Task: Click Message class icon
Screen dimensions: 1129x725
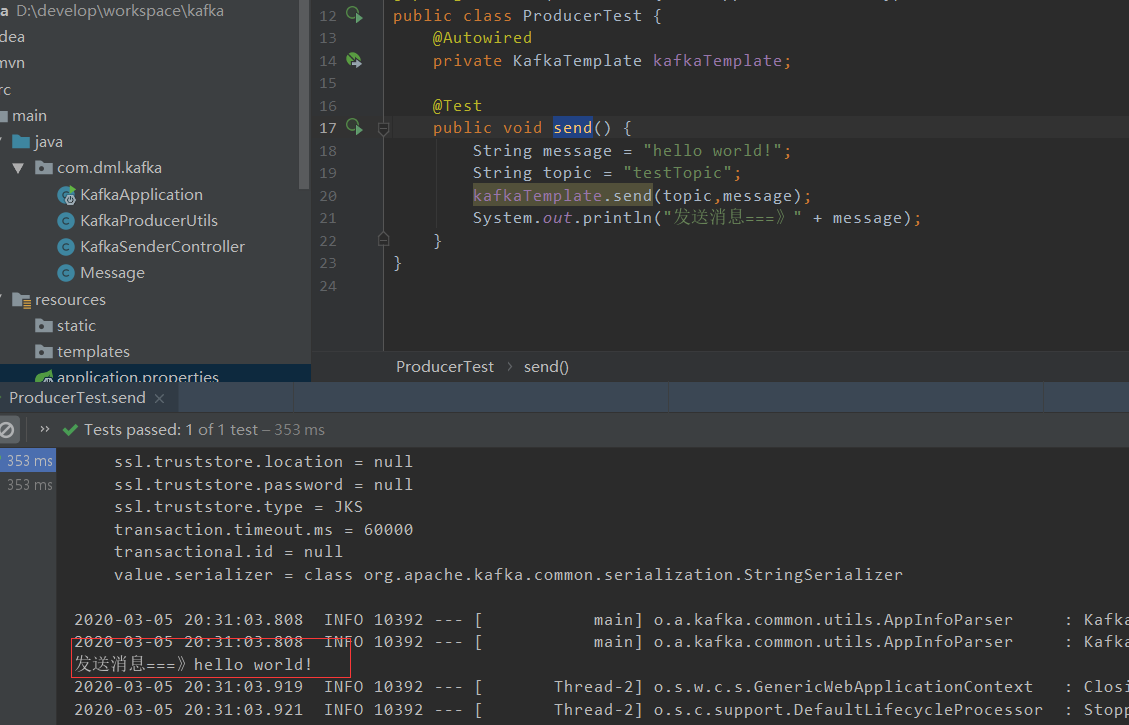Action: (66, 273)
